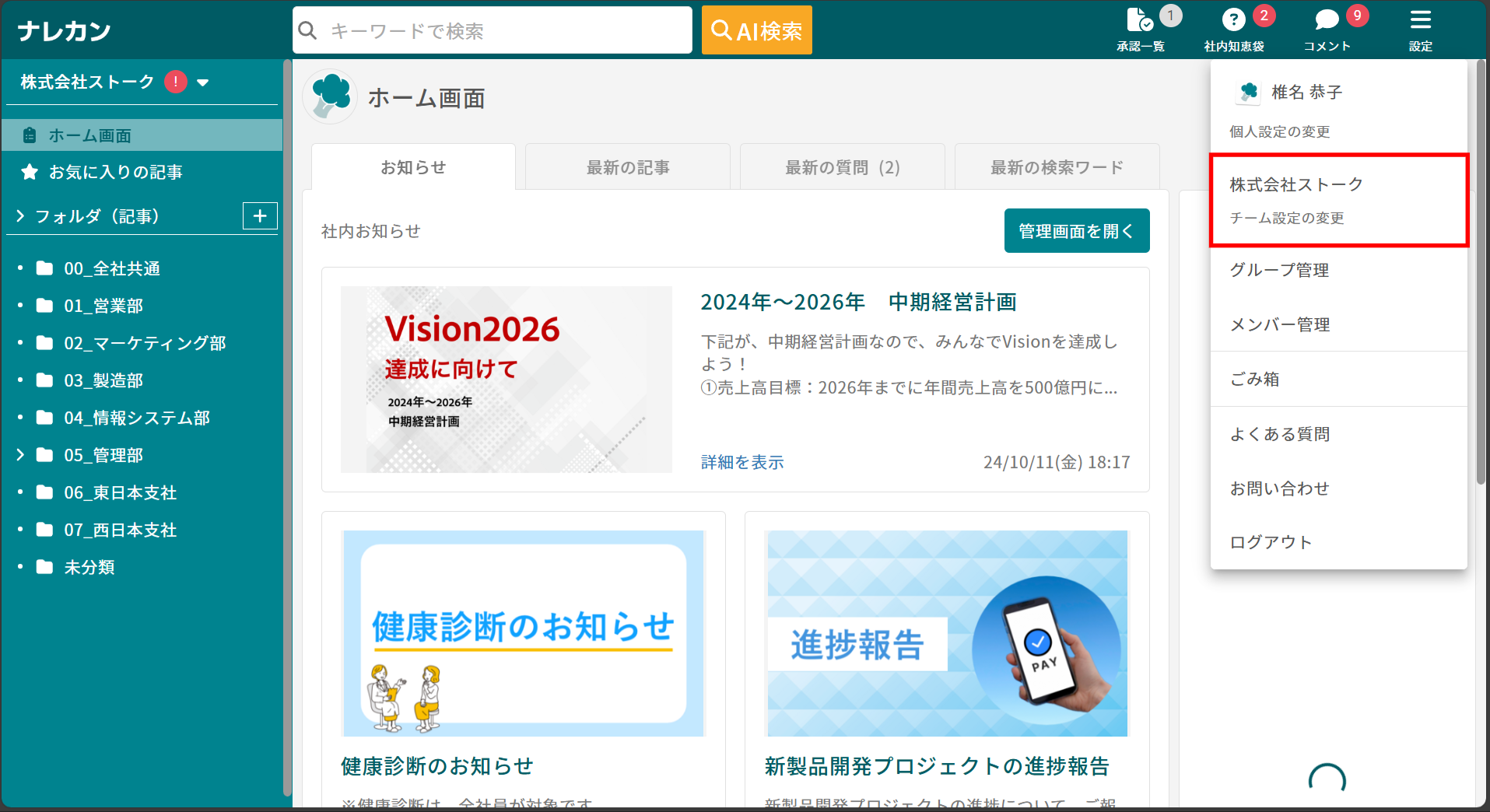Open the 健康診断のお知らせ thumbnail
Screen dimensions: 1490x812
[x=523, y=633]
